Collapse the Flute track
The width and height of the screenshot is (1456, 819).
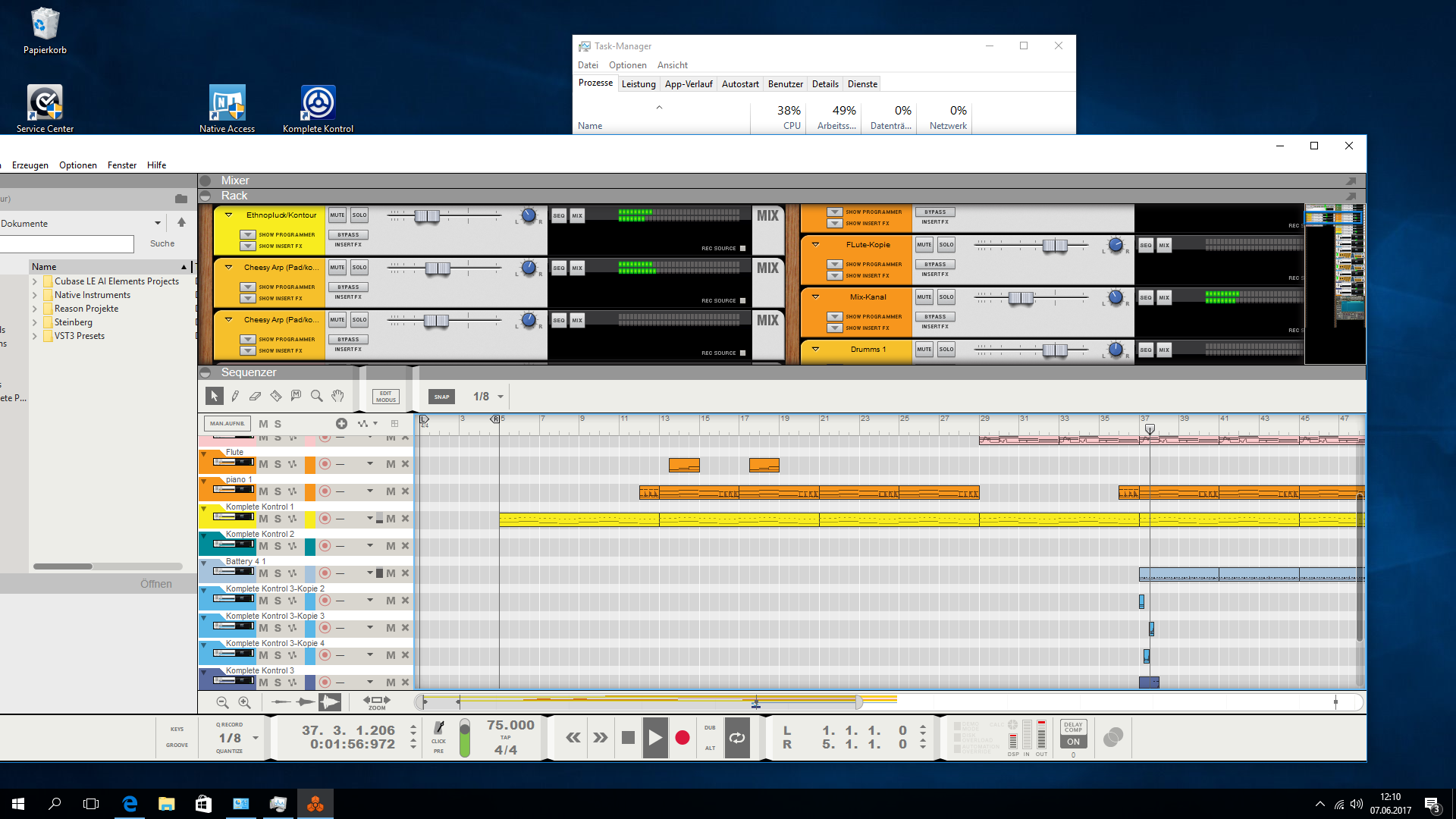[x=204, y=453]
